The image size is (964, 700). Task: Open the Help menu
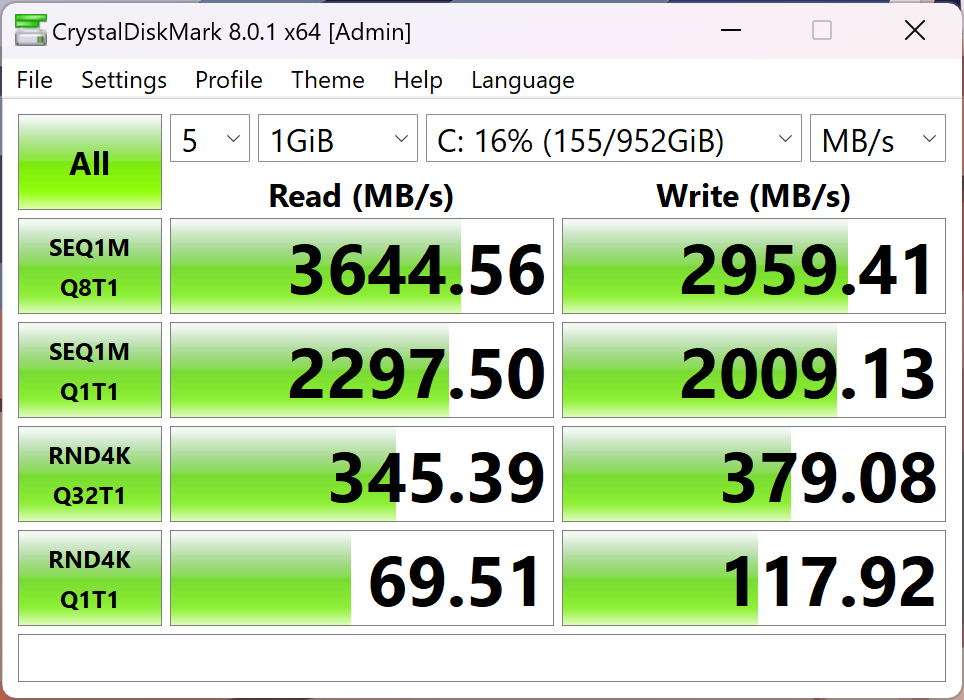click(418, 80)
